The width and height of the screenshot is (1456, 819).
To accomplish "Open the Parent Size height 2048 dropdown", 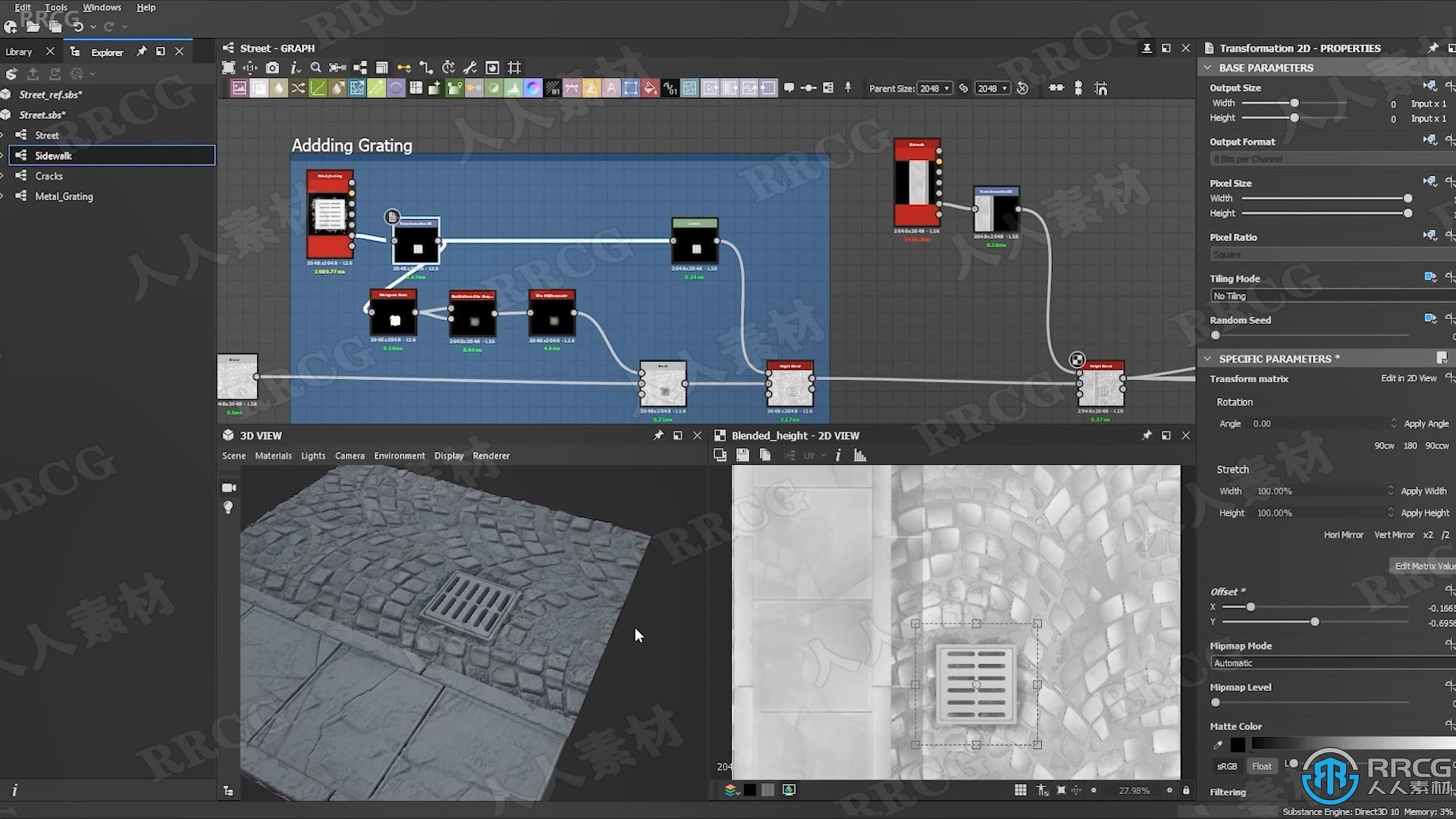I will [x=992, y=88].
